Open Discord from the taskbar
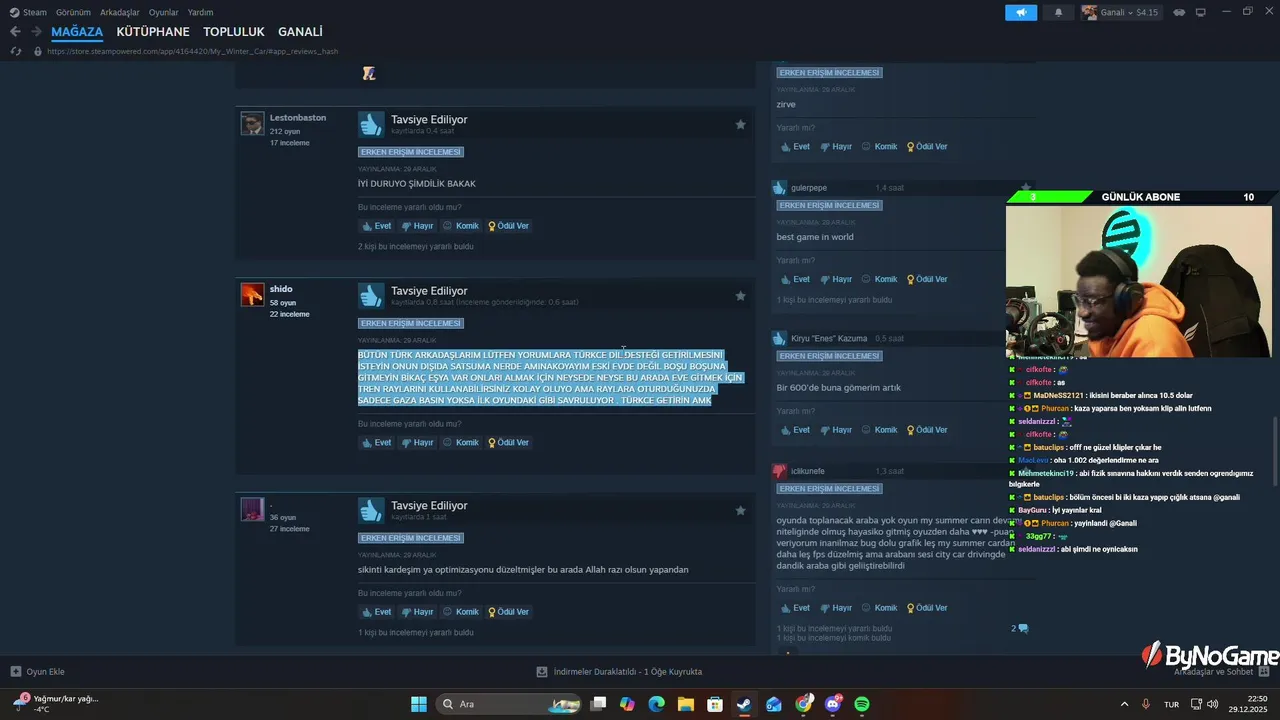This screenshot has height=720, width=1280. click(833, 704)
